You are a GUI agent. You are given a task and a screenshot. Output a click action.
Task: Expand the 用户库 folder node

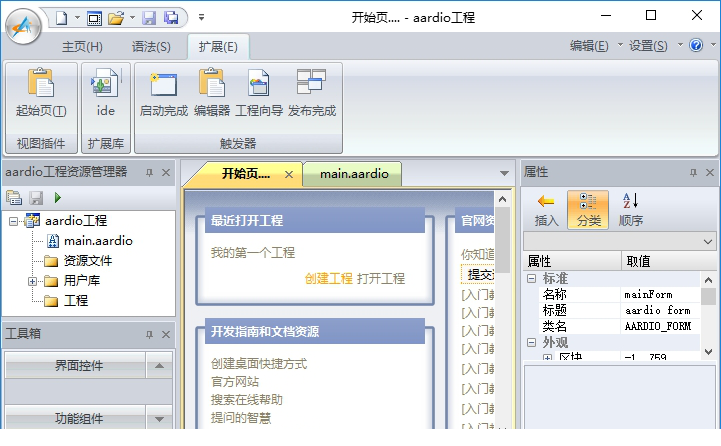tap(32, 281)
